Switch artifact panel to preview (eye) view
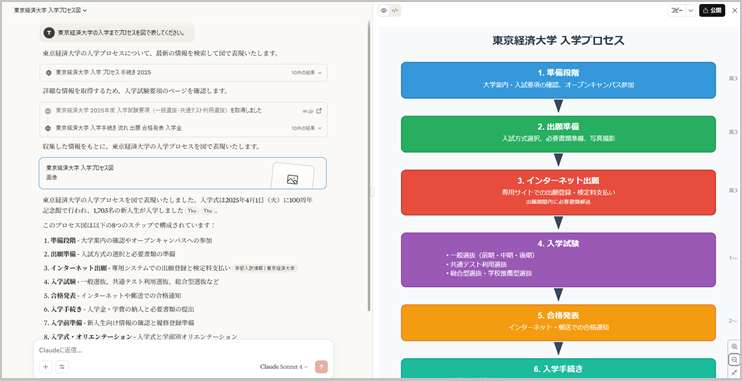 coord(384,10)
